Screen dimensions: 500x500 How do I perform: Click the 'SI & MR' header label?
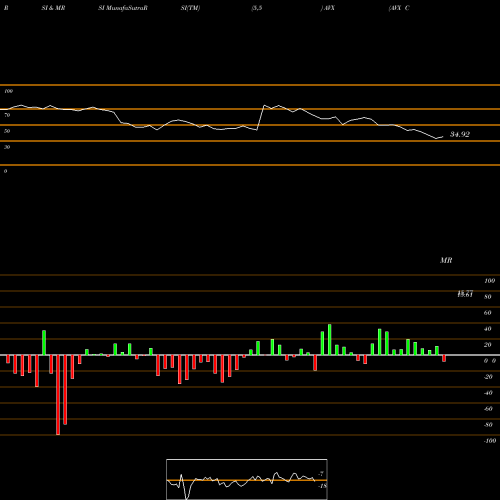53,8
